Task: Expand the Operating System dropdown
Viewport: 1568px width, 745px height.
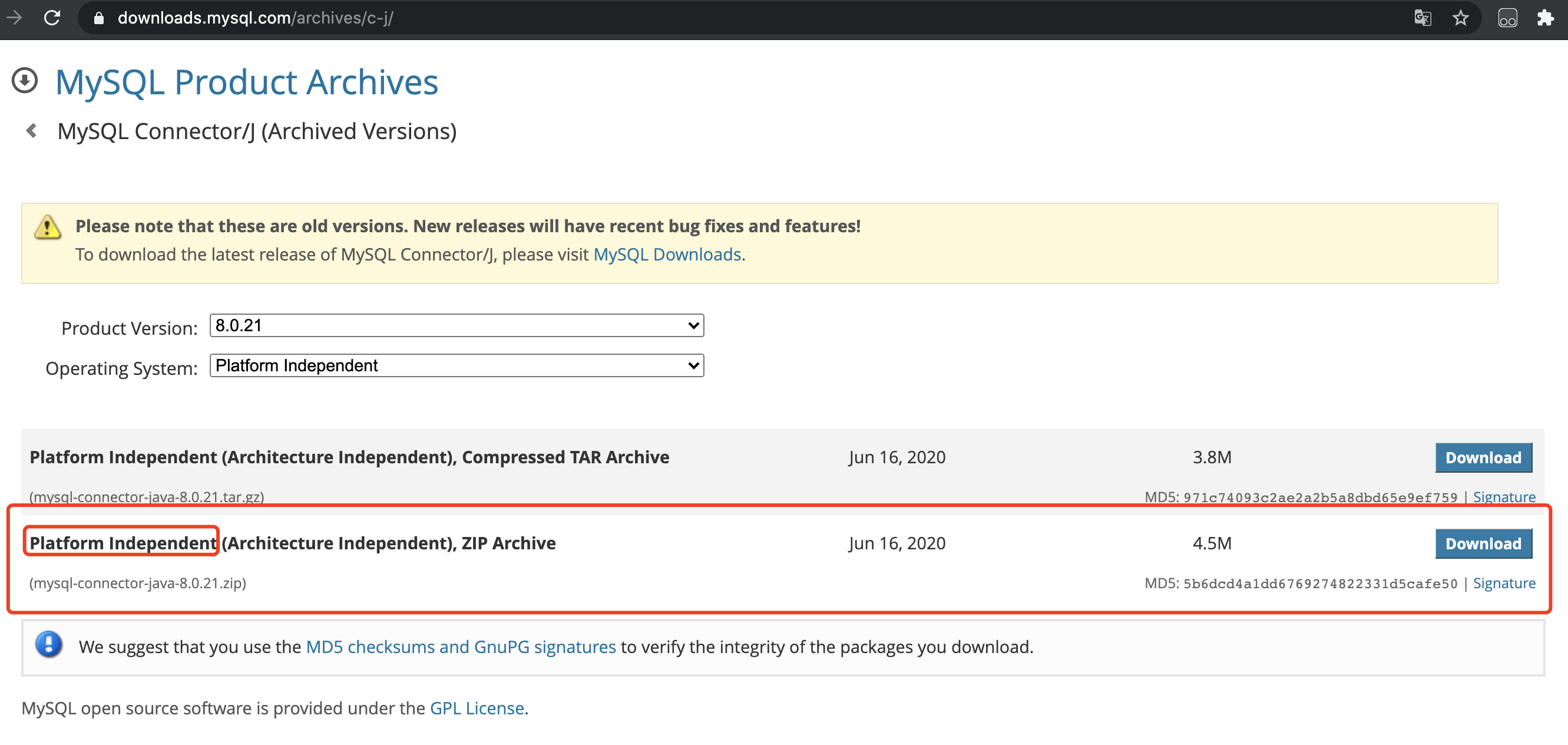Action: coord(456,365)
